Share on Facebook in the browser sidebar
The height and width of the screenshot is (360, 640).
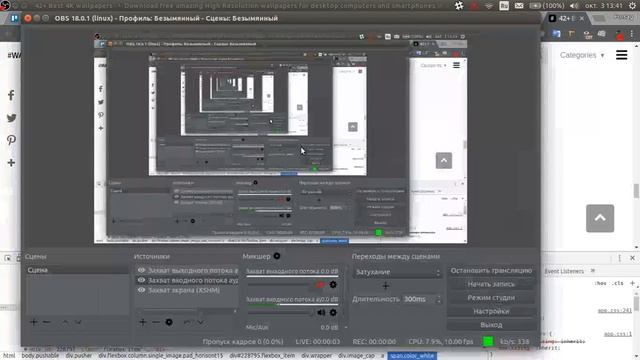pyautogui.click(x=11, y=96)
